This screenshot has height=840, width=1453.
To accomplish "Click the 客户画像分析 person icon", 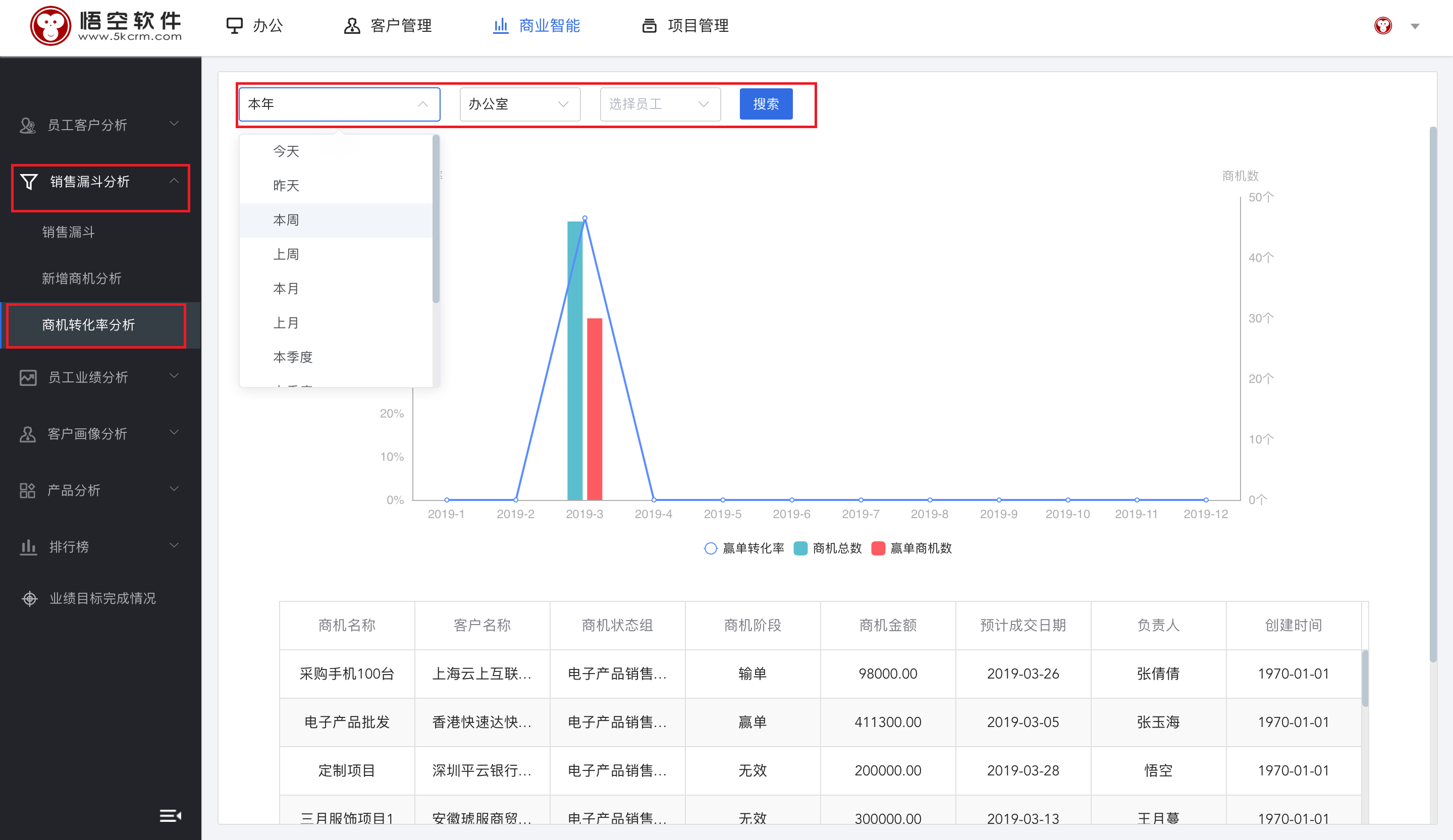I will [28, 434].
